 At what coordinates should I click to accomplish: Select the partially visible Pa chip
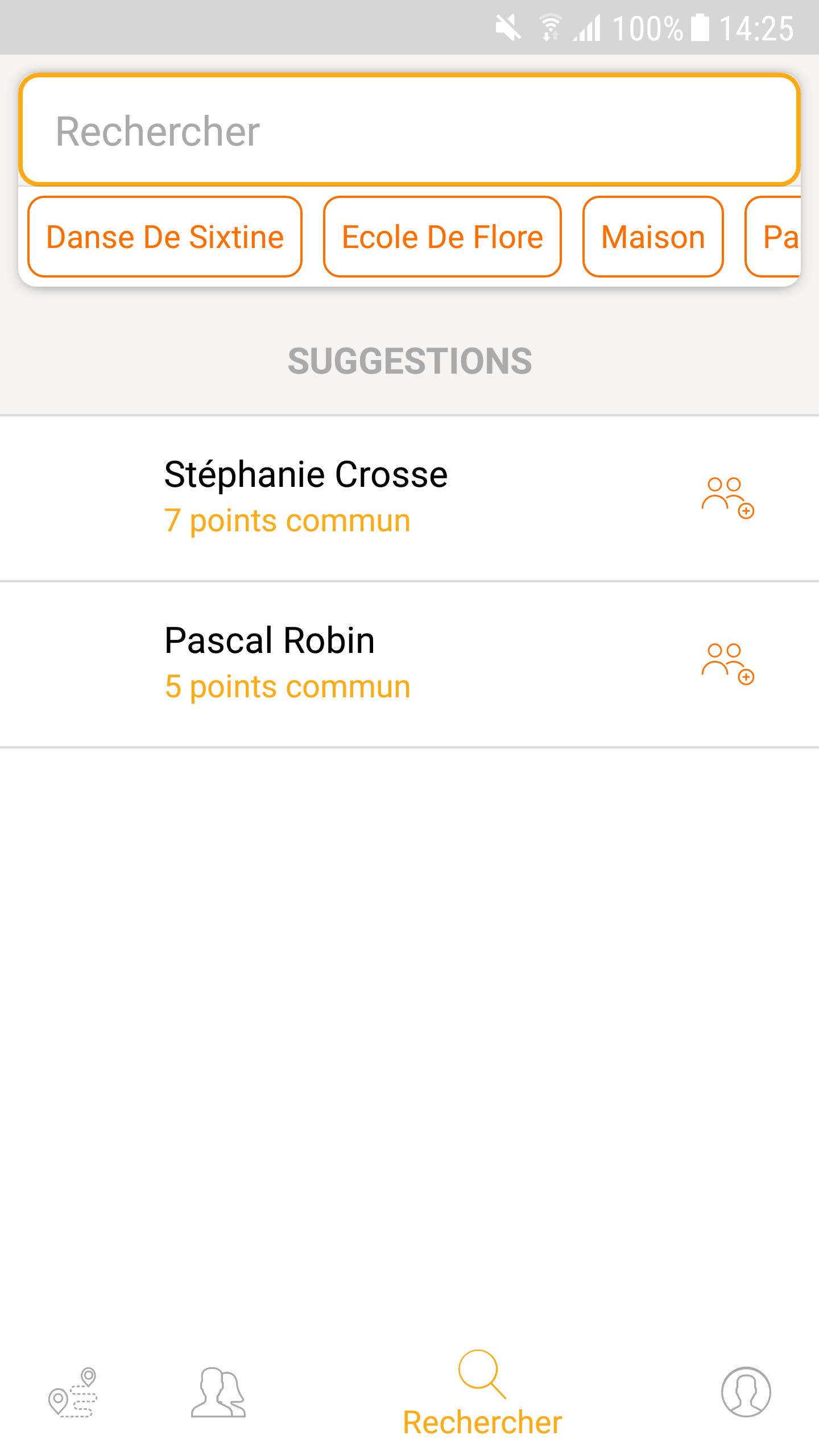pyautogui.click(x=773, y=237)
